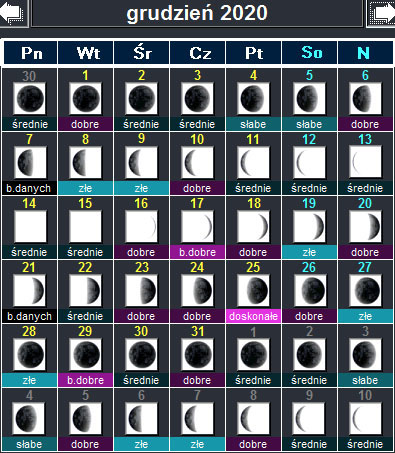Select the 'b.danych' label on December 21
The image size is (395, 453).
click(x=29, y=316)
